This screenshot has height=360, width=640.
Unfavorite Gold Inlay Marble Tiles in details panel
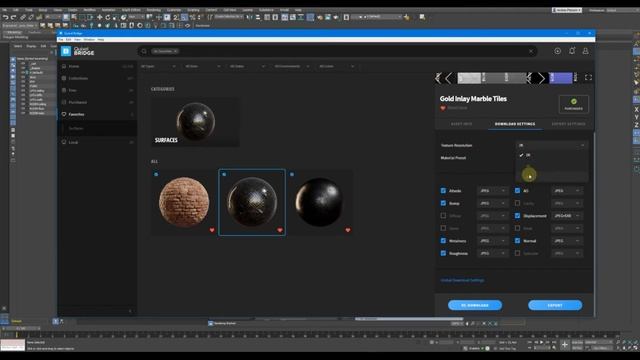point(443,108)
